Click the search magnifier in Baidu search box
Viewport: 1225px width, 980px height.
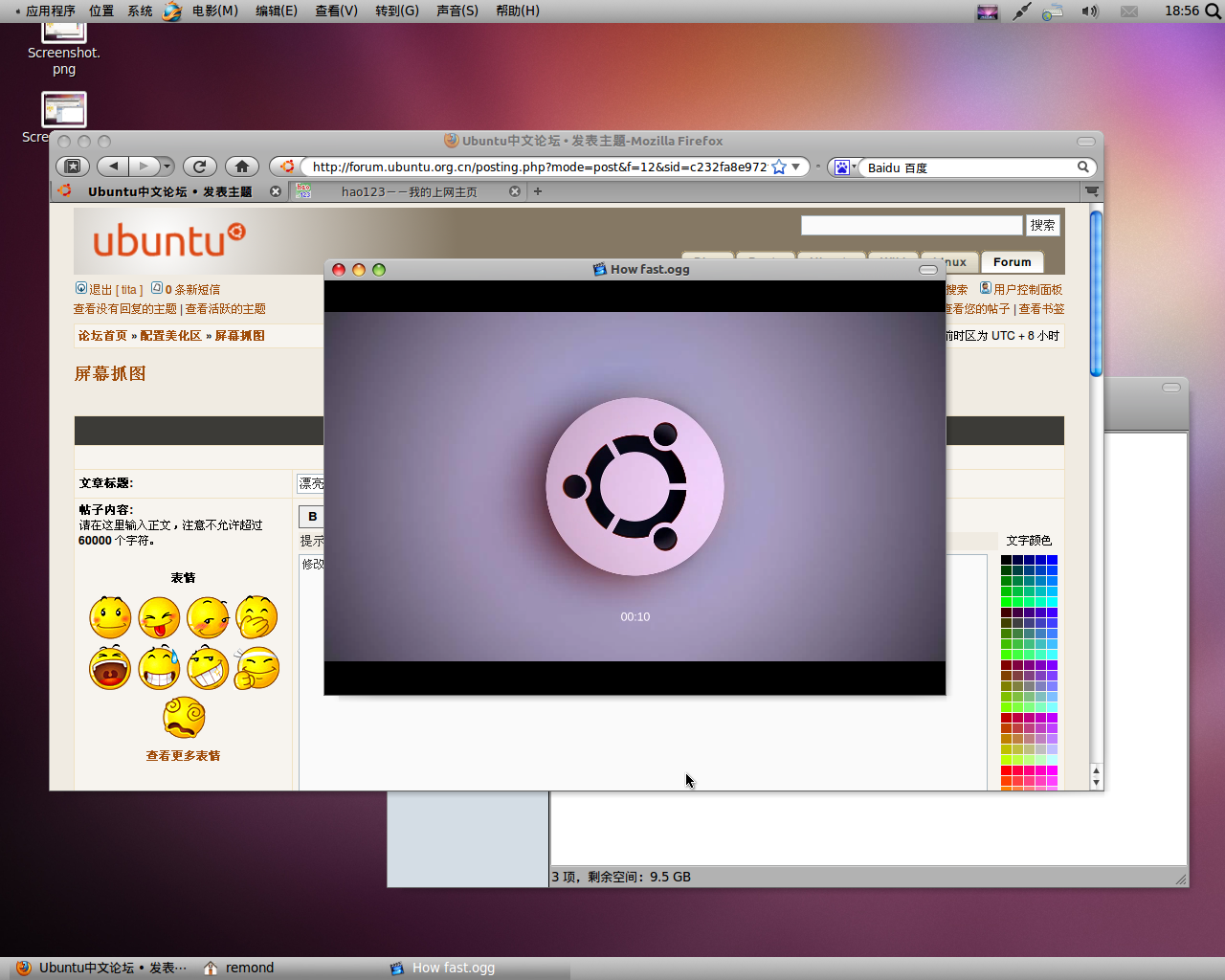(1083, 167)
